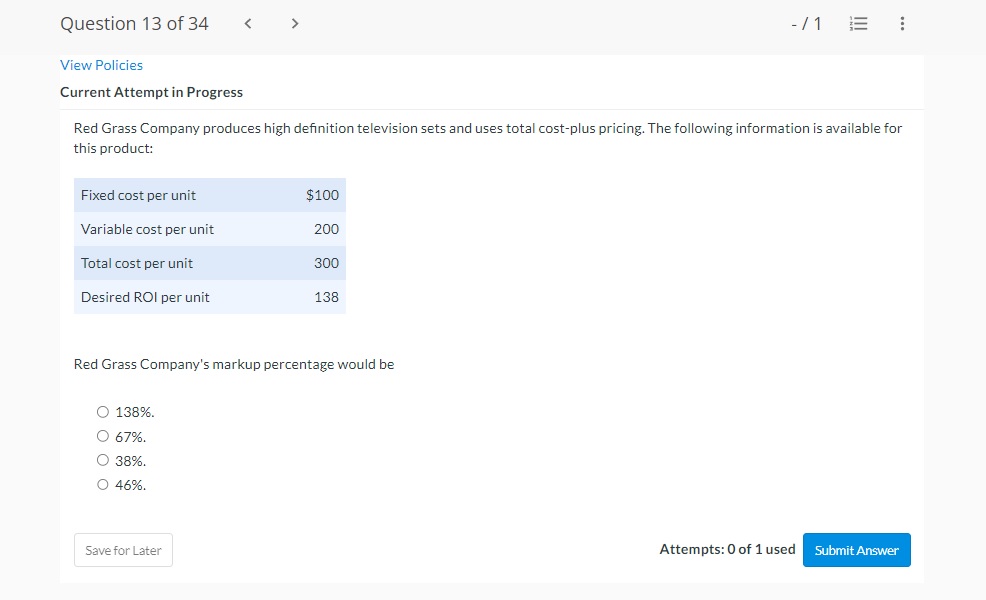This screenshot has height=600, width=986.
Task: Select the 46% answer option
Action: [x=102, y=484]
